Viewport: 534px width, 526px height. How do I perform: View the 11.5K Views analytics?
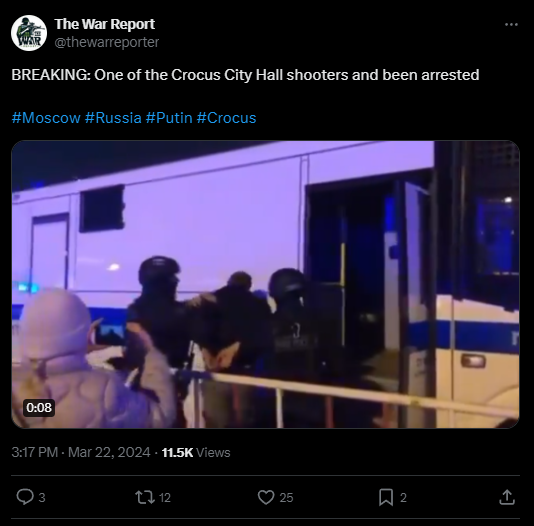coord(196,452)
